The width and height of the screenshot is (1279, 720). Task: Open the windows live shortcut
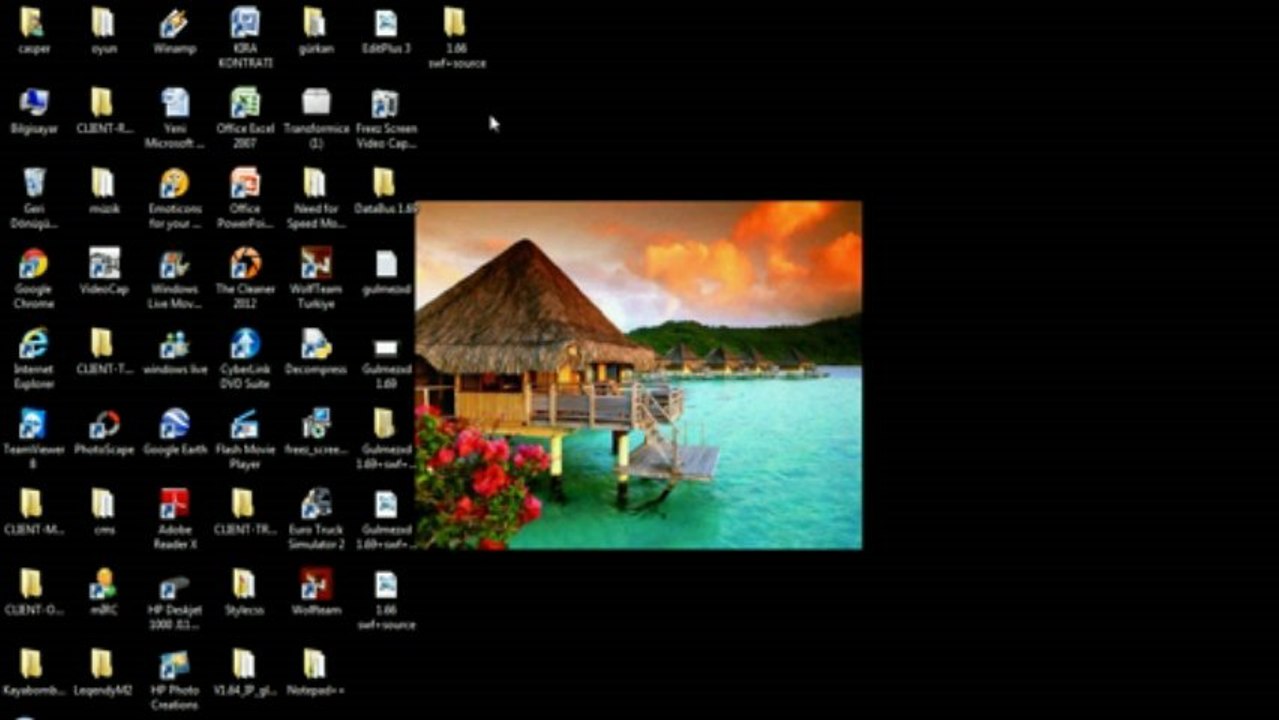pyautogui.click(x=174, y=343)
